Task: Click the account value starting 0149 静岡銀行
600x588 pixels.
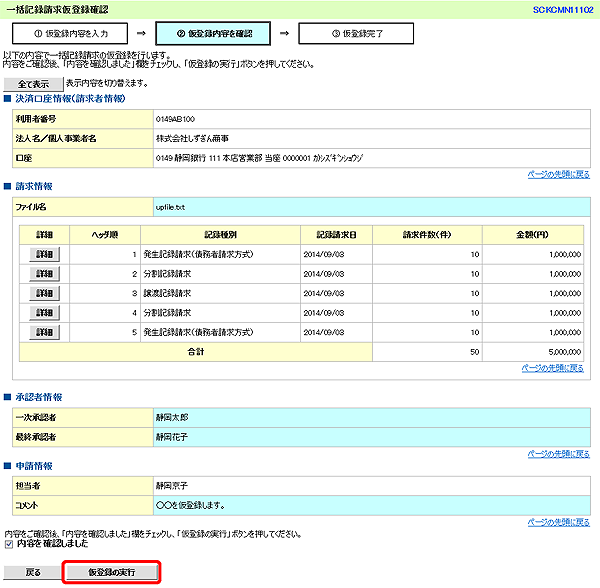Action: pyautogui.click(x=259, y=158)
